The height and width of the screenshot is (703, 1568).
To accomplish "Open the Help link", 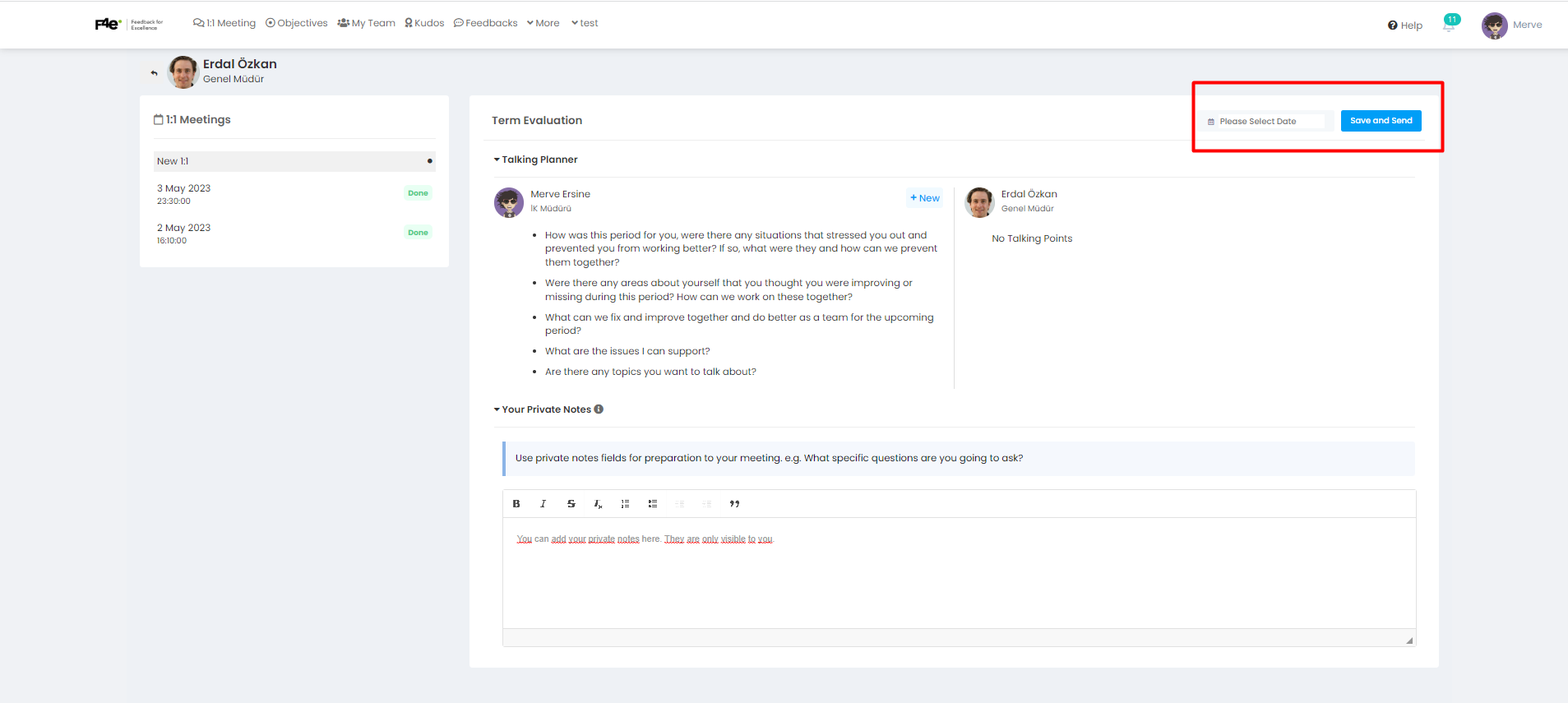I will click(x=1405, y=25).
